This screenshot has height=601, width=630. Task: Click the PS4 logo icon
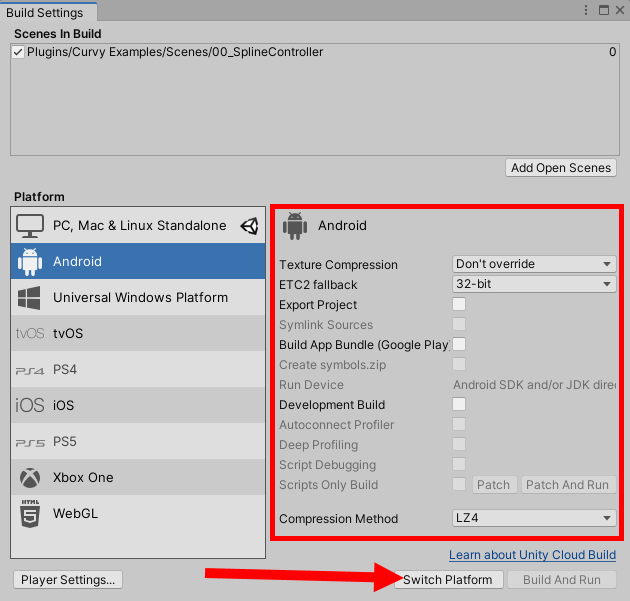click(x=30, y=370)
